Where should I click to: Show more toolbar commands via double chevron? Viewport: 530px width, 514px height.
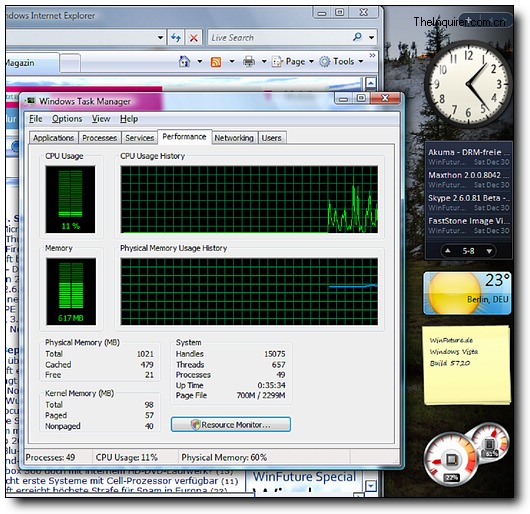[x=372, y=55]
